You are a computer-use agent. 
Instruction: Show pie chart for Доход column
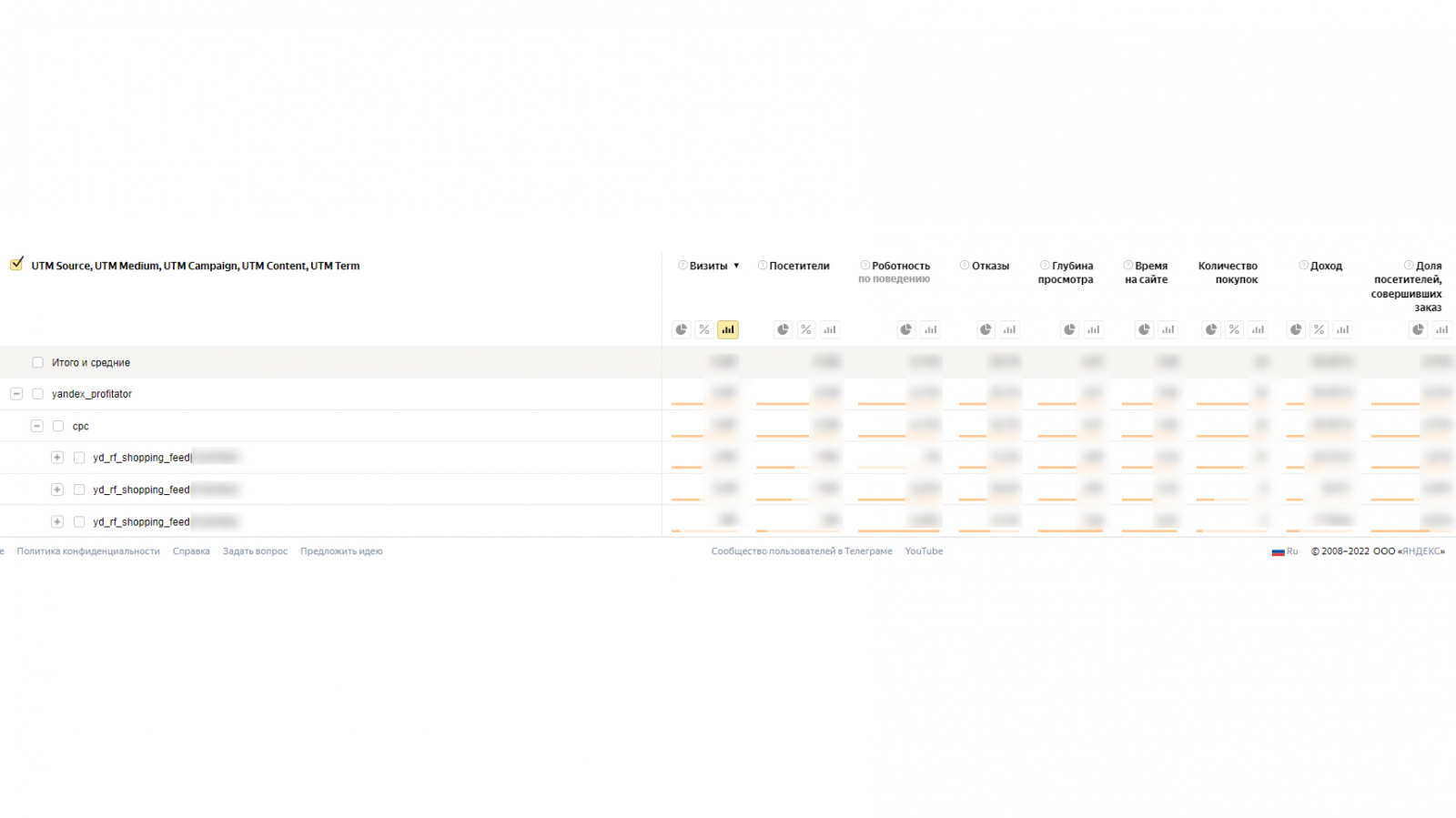(1296, 329)
